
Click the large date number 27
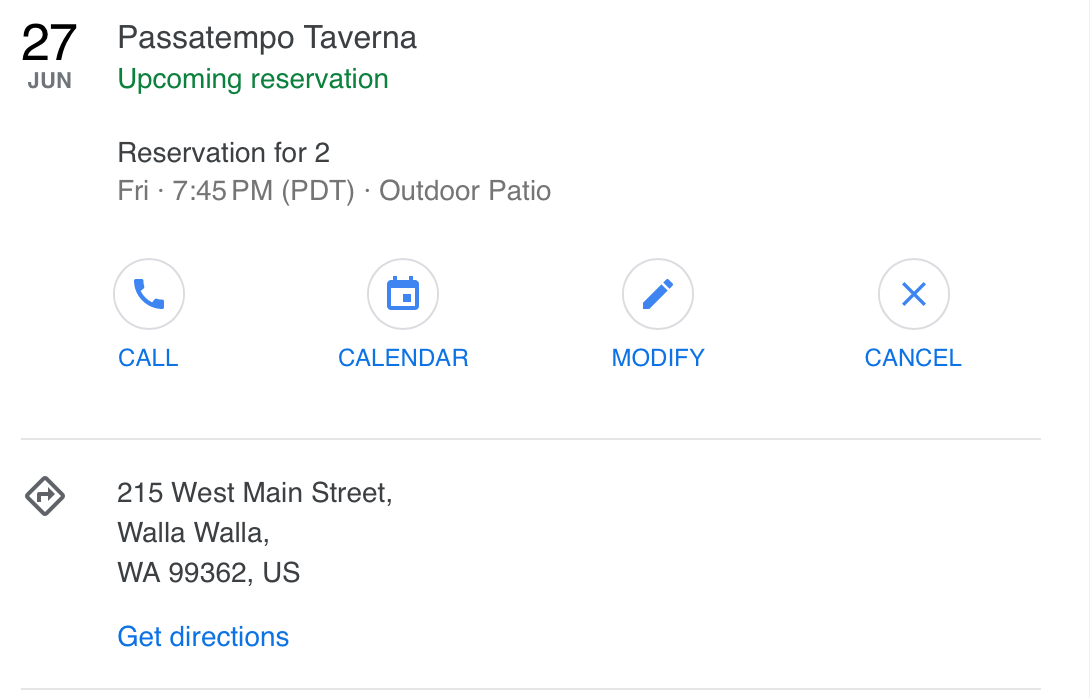pos(49,43)
